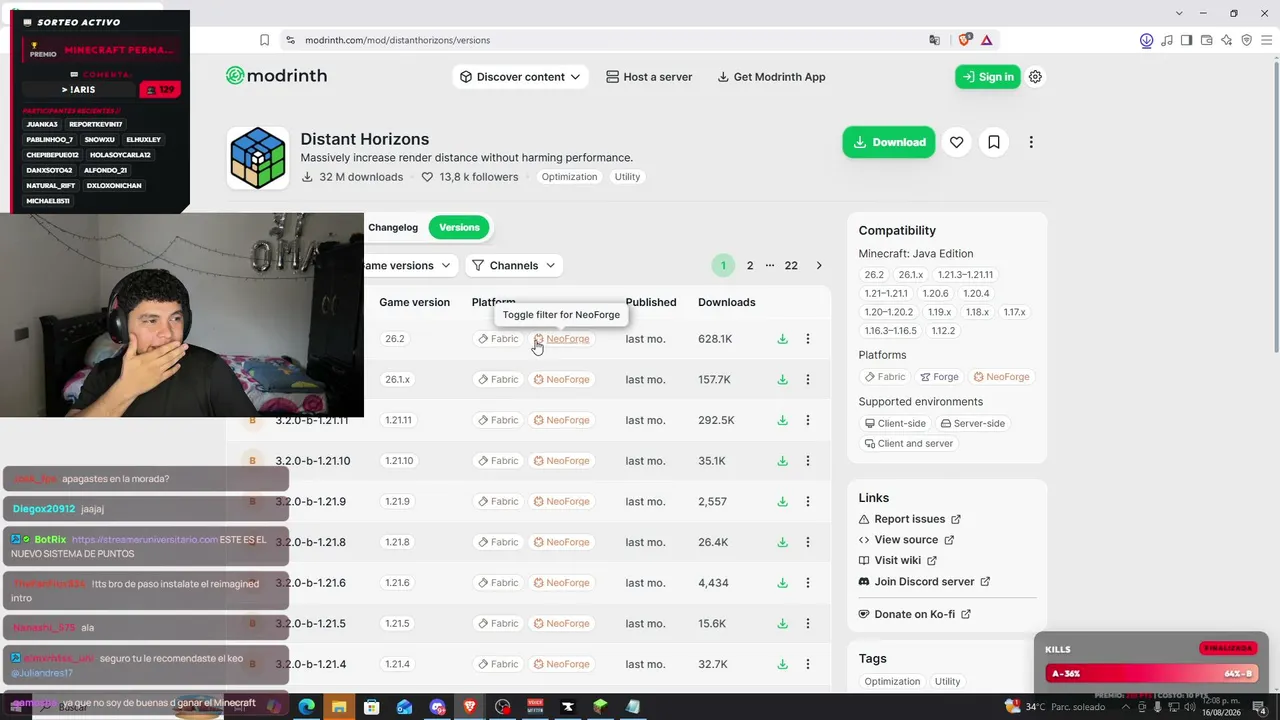Toggle Fabric filter in 26.2 row
1280x720 pixels.
[498, 339]
